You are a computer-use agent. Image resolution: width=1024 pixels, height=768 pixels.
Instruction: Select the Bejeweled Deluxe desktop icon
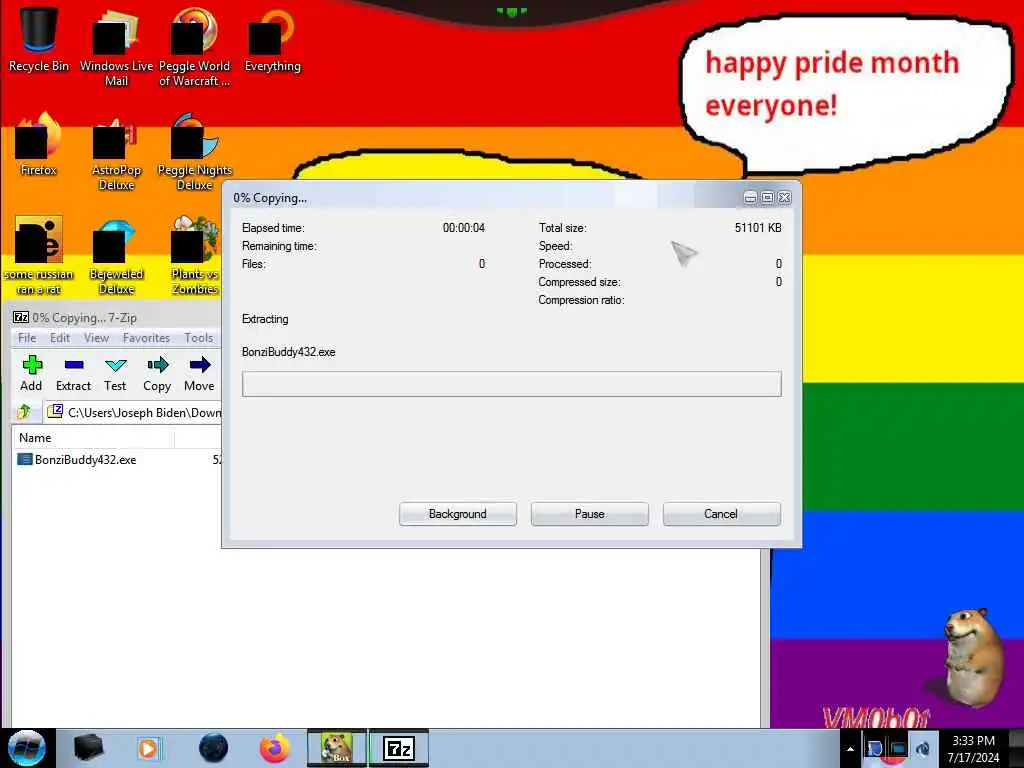116,256
